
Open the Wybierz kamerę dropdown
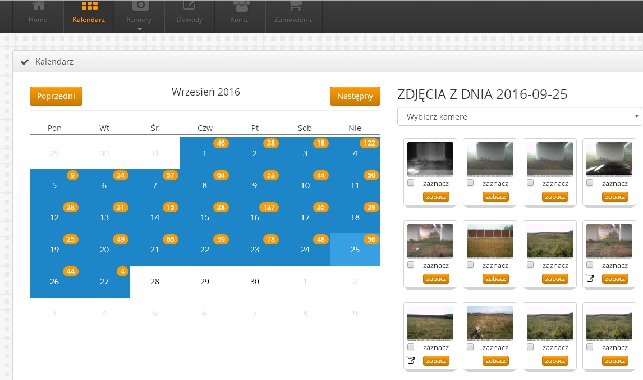pyautogui.click(x=519, y=117)
